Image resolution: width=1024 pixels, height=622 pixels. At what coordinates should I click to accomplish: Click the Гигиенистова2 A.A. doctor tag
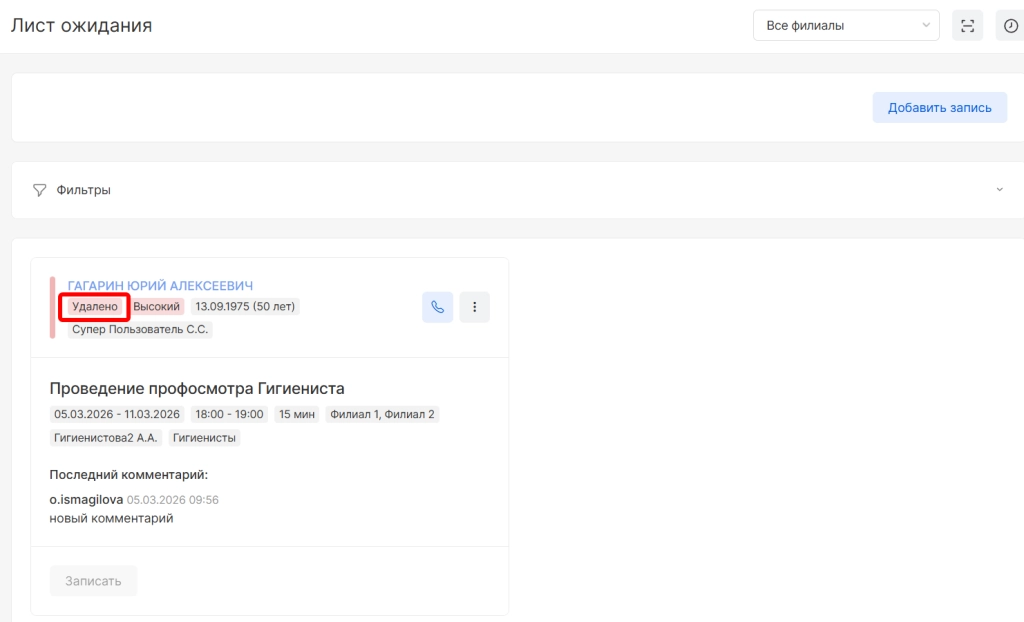tap(105, 437)
